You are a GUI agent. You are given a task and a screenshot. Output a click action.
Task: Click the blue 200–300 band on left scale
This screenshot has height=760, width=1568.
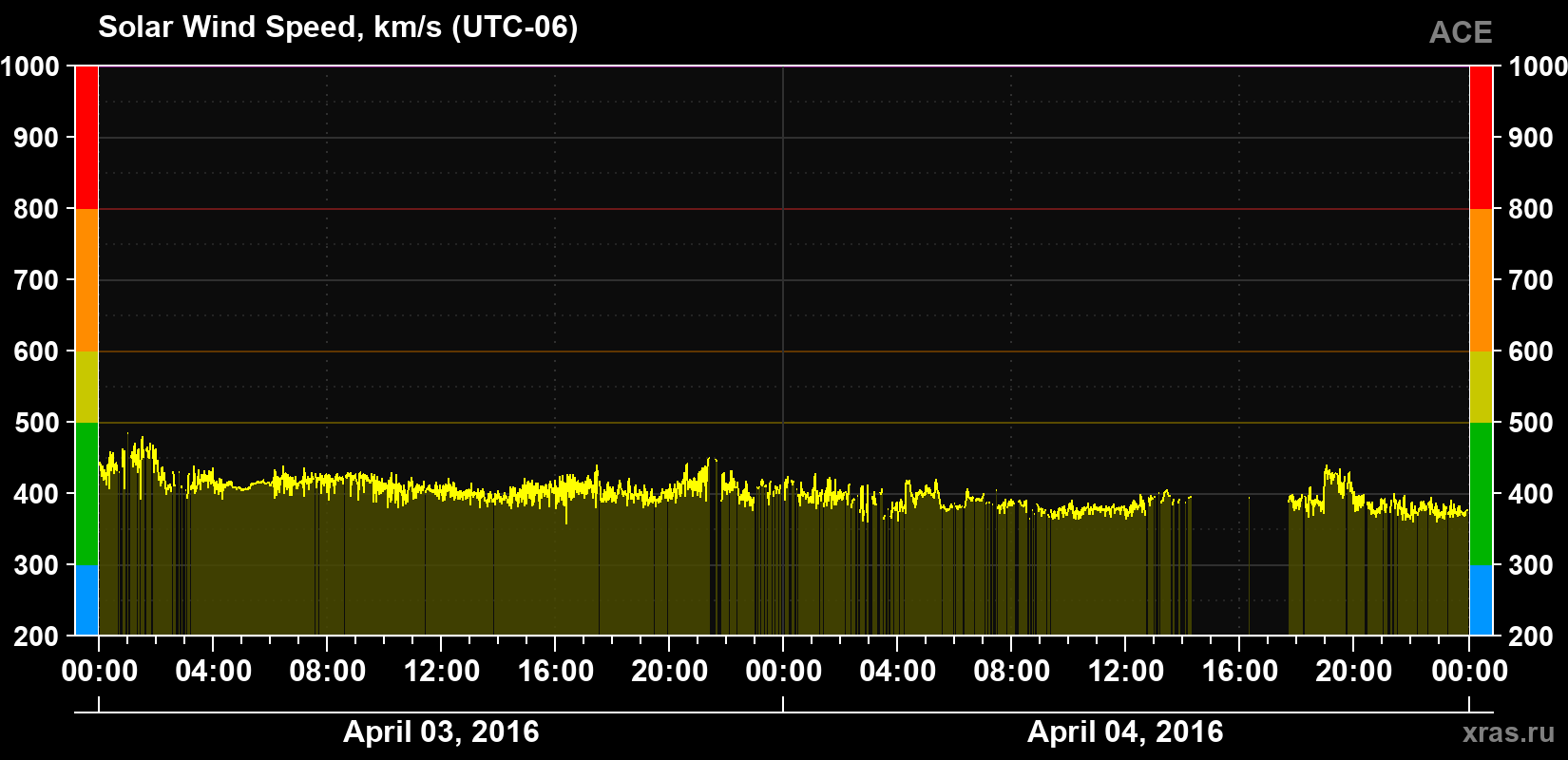pos(86,600)
